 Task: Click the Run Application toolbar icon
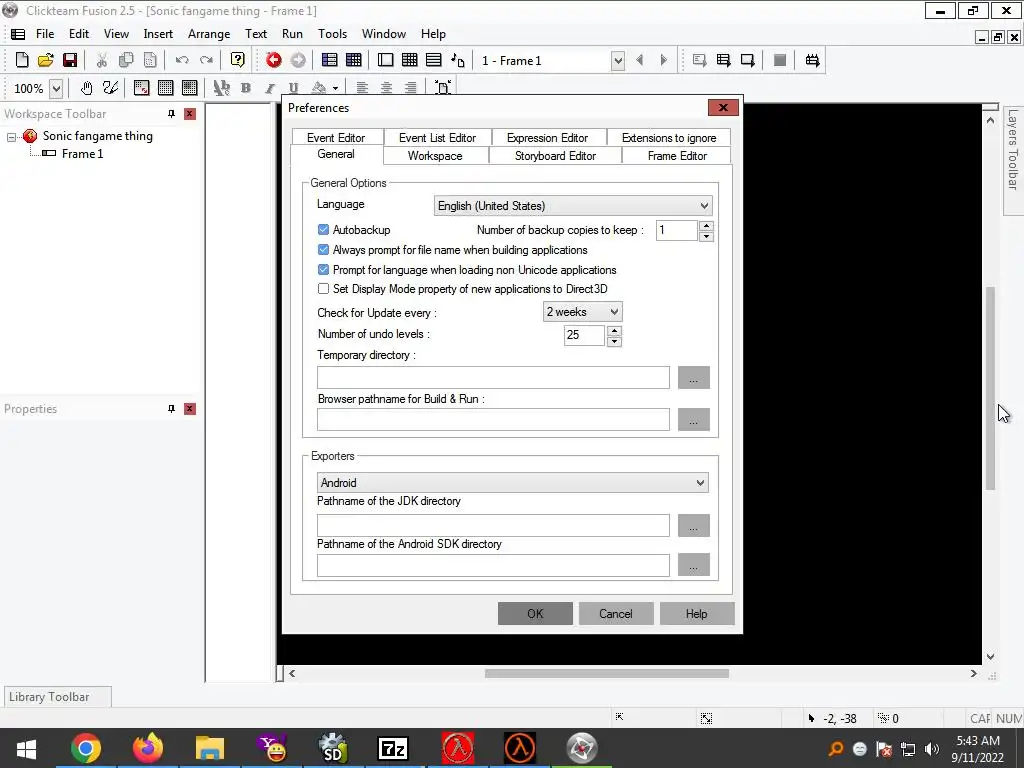coord(723,60)
